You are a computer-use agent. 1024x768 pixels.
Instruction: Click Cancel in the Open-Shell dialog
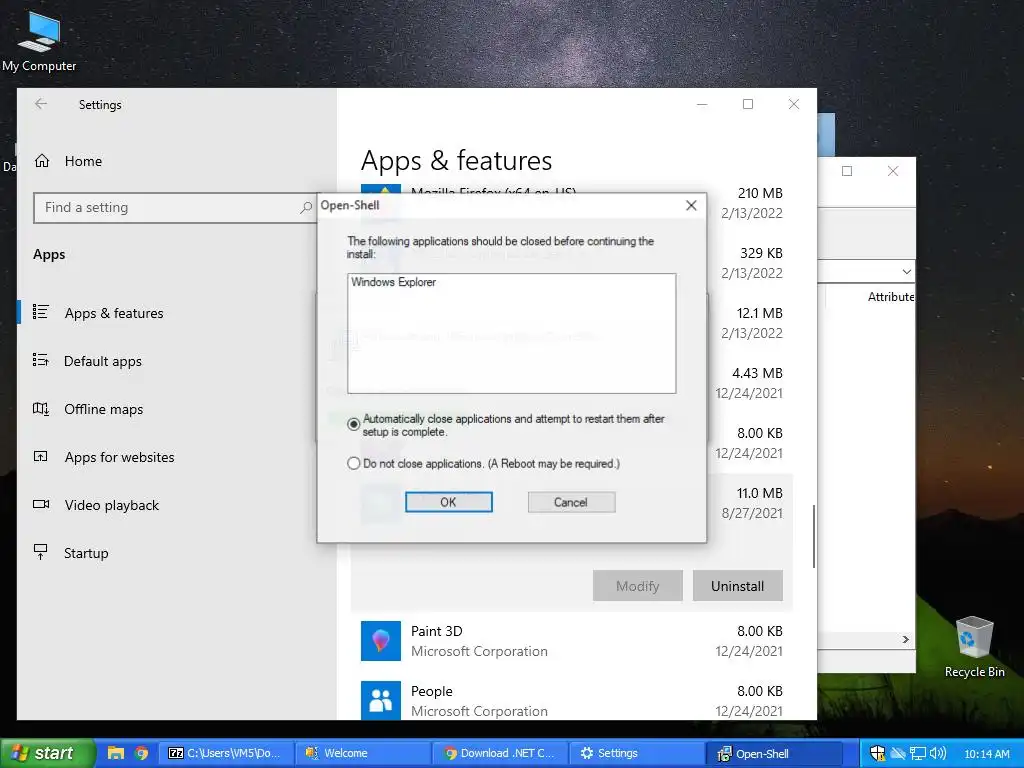tap(571, 502)
